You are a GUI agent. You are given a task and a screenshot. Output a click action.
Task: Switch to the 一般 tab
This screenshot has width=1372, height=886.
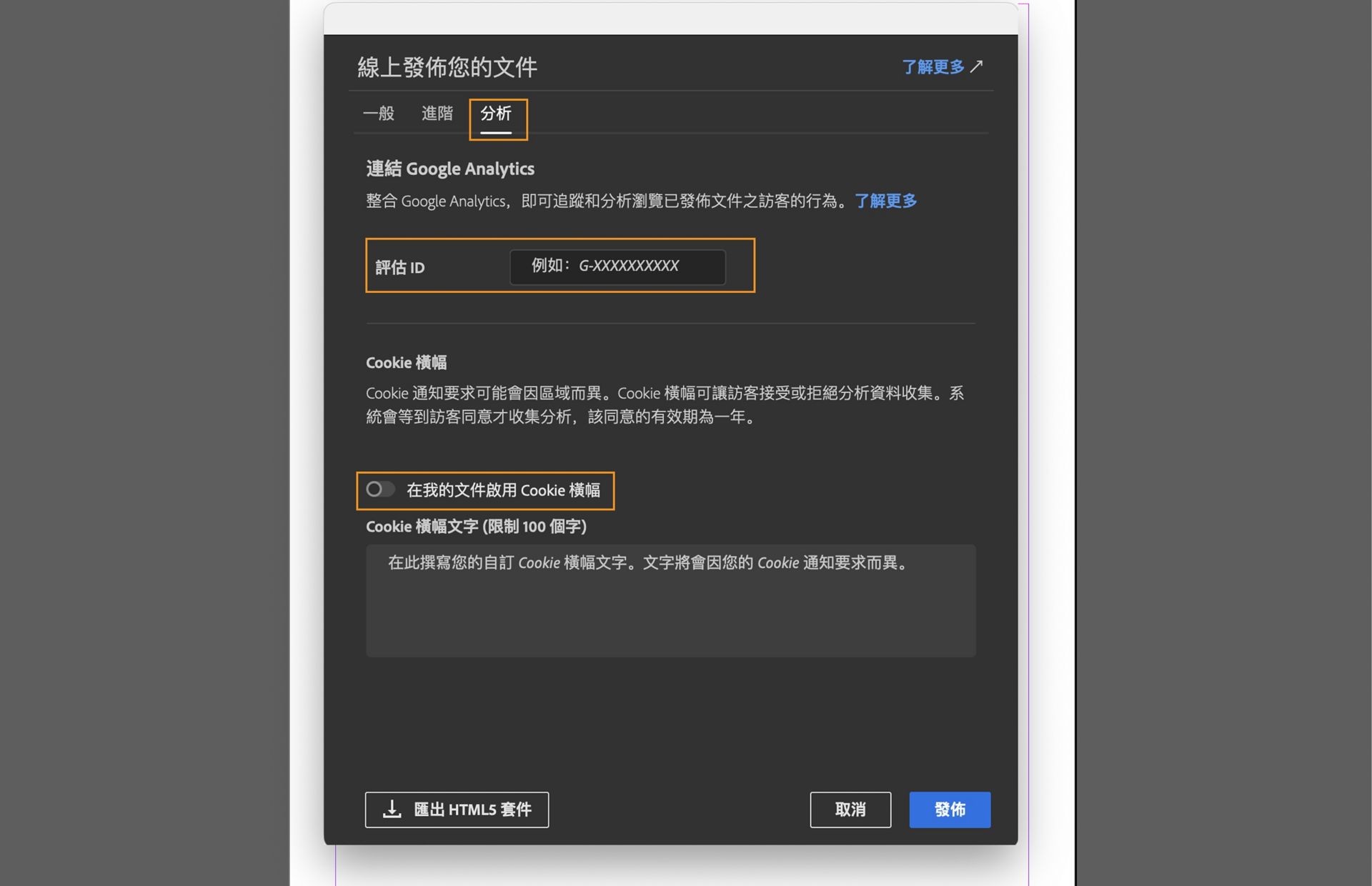[x=378, y=114]
